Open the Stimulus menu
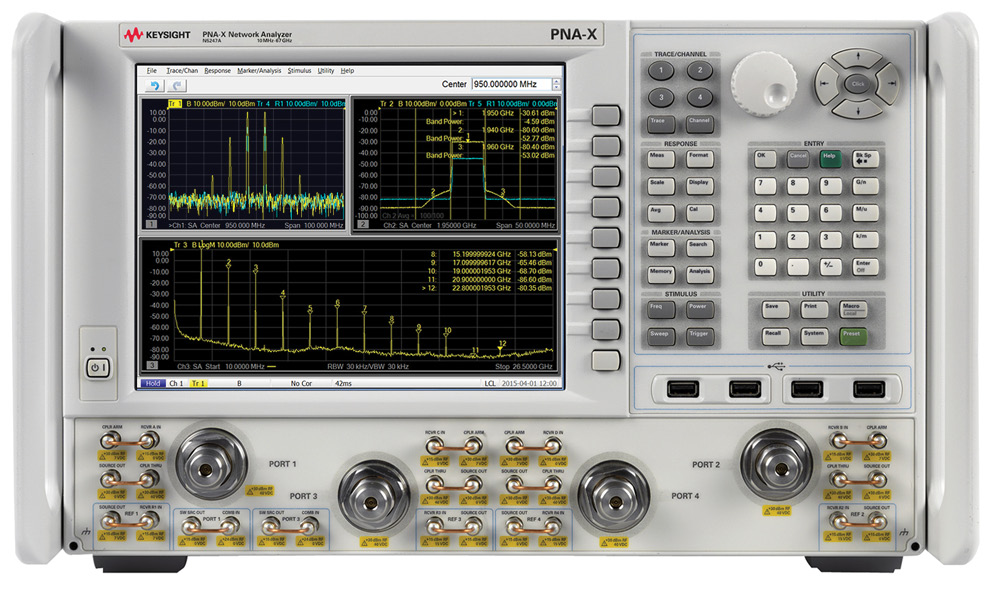Screen dimensions: 1007x597 [299, 71]
